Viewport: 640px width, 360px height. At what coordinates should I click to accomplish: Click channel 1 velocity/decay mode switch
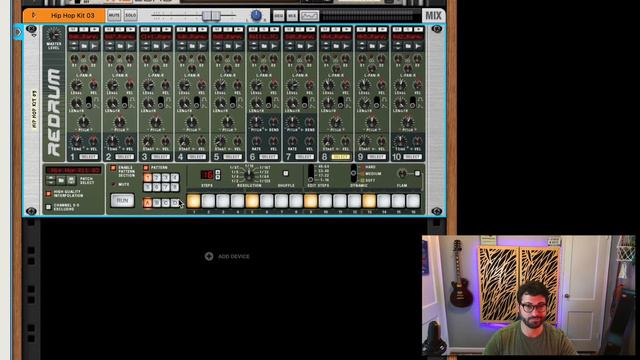(x=89, y=103)
